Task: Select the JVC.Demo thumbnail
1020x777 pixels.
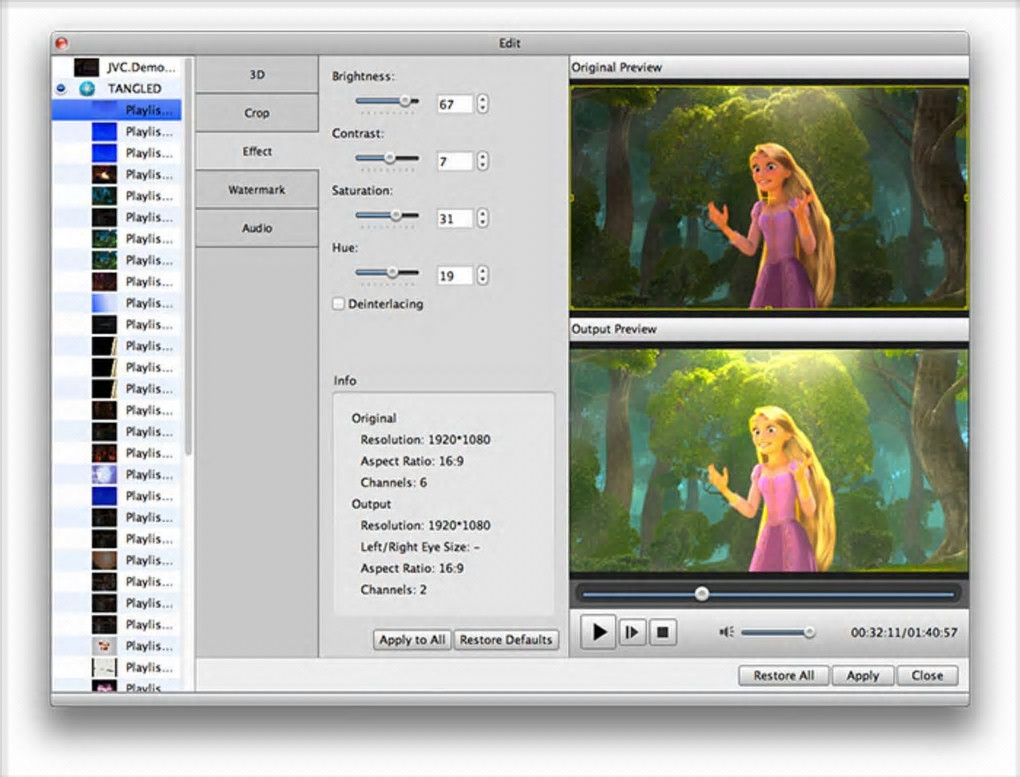Action: click(x=86, y=67)
